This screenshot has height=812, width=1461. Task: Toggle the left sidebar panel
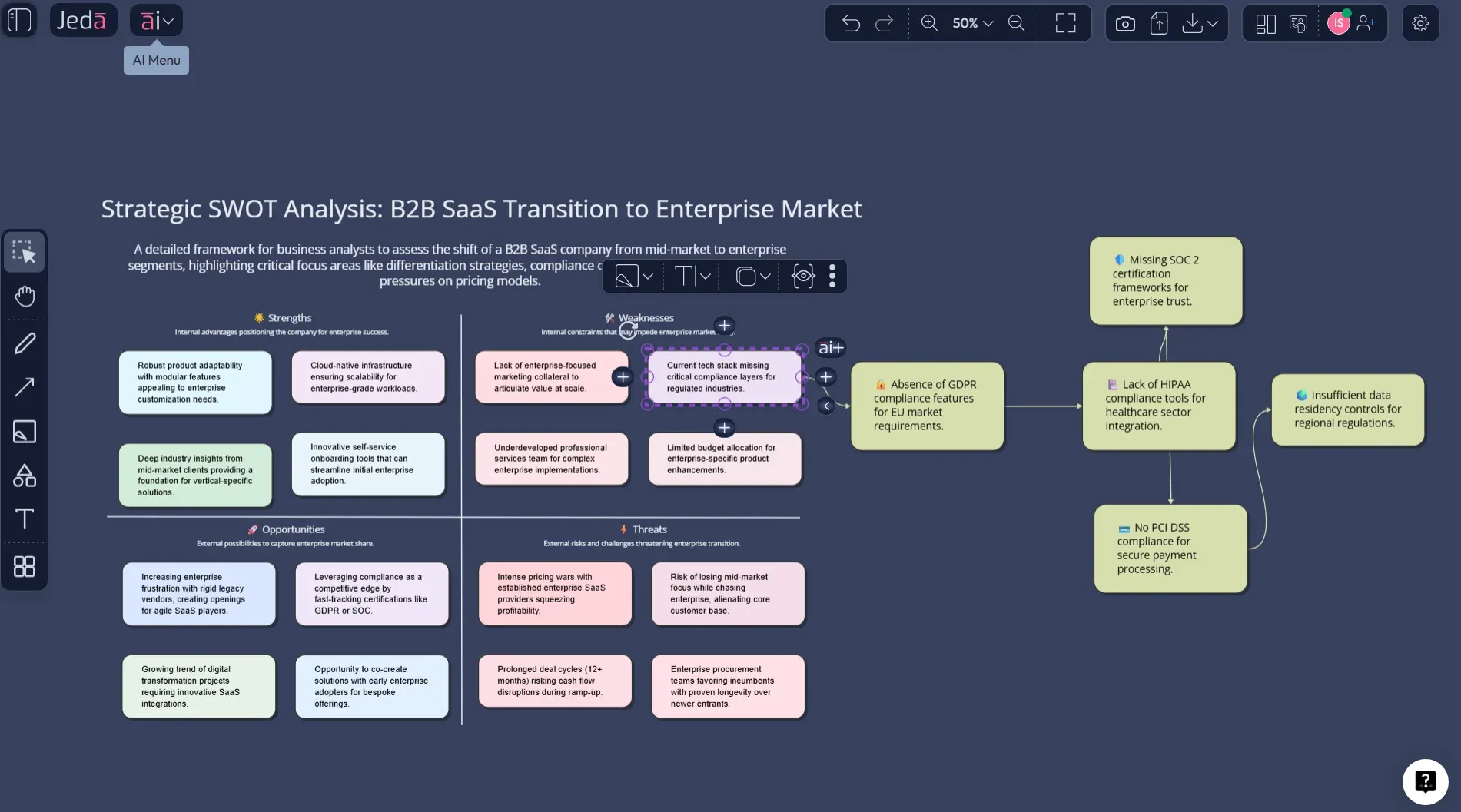[x=19, y=20]
